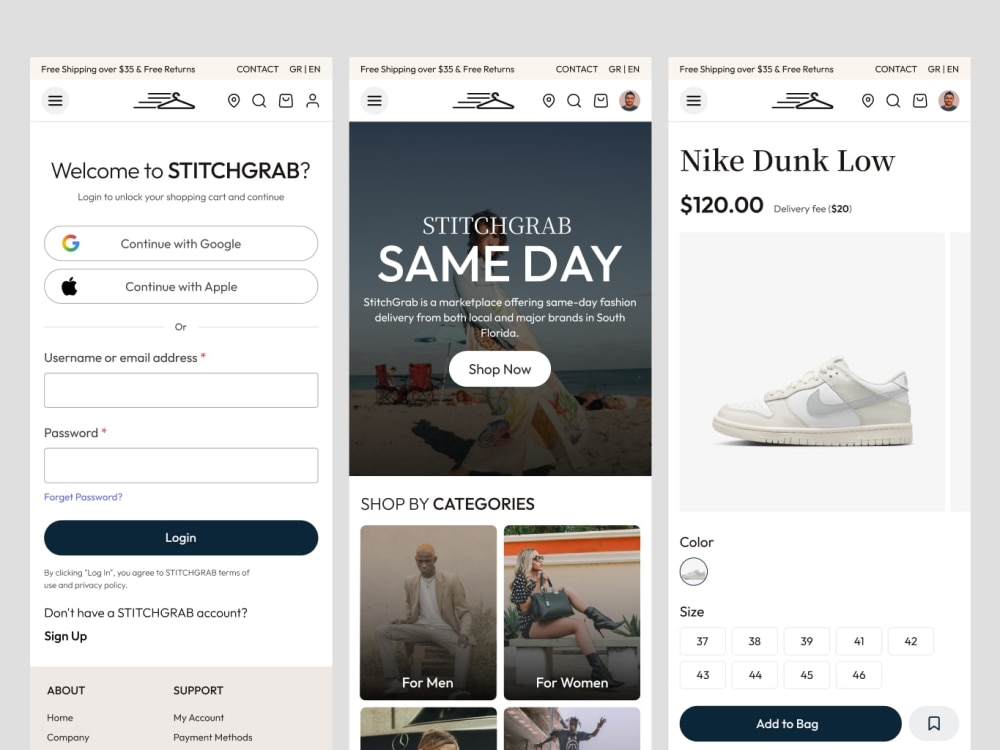Click the user account icon on login screen
1000x750 pixels.
312,101
